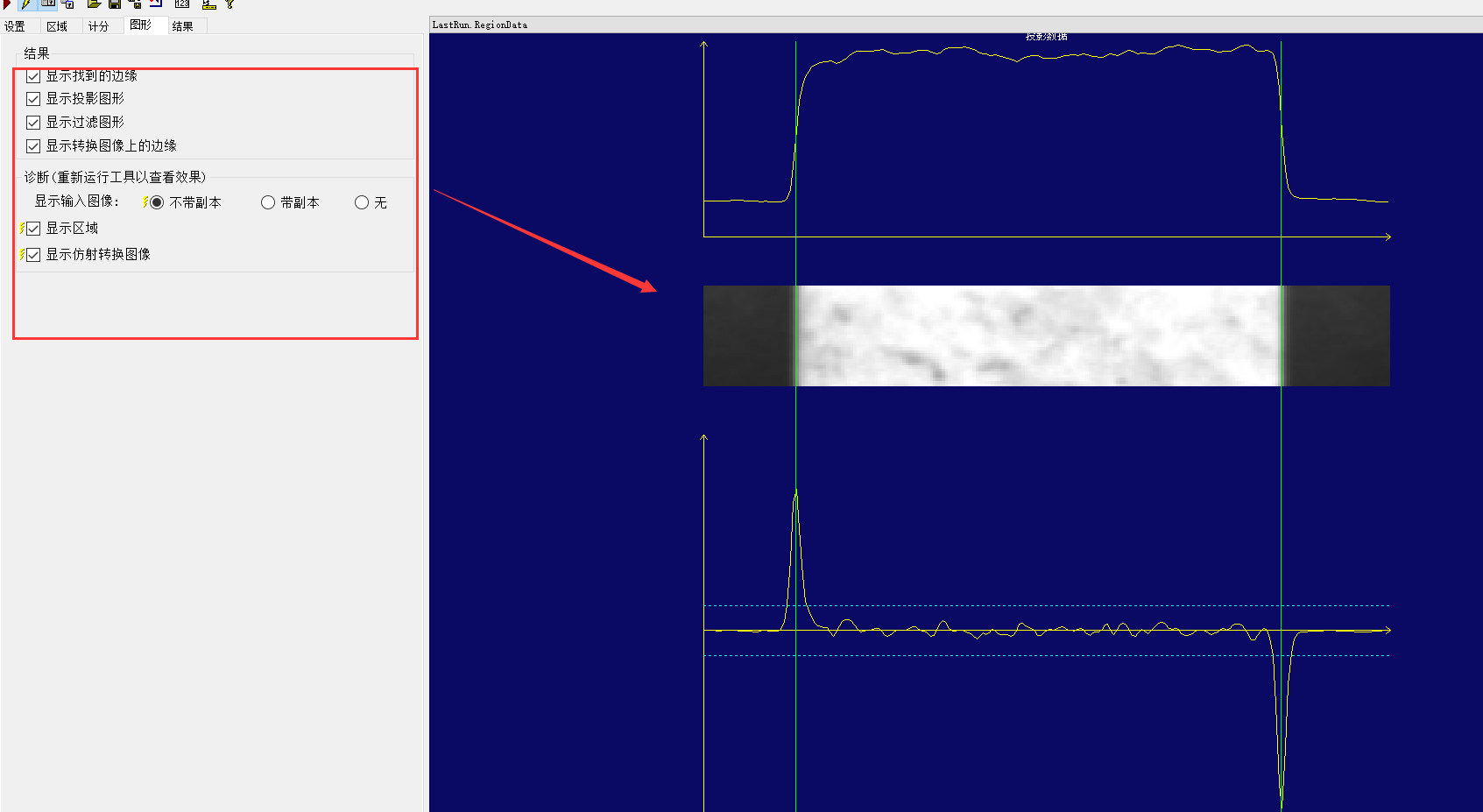Toggle electric mode lightning icon in toolbar

tap(25, 4)
